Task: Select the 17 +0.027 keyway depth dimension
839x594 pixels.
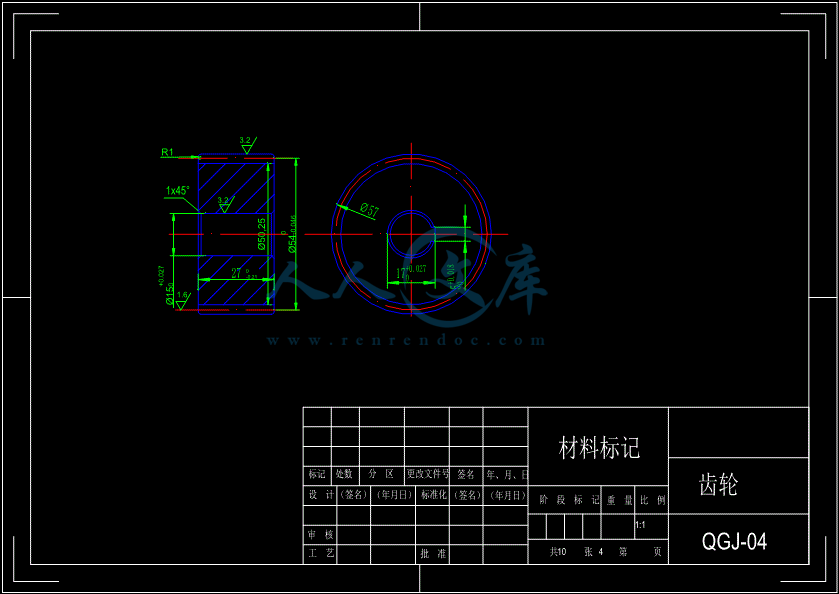Action: 410,272
